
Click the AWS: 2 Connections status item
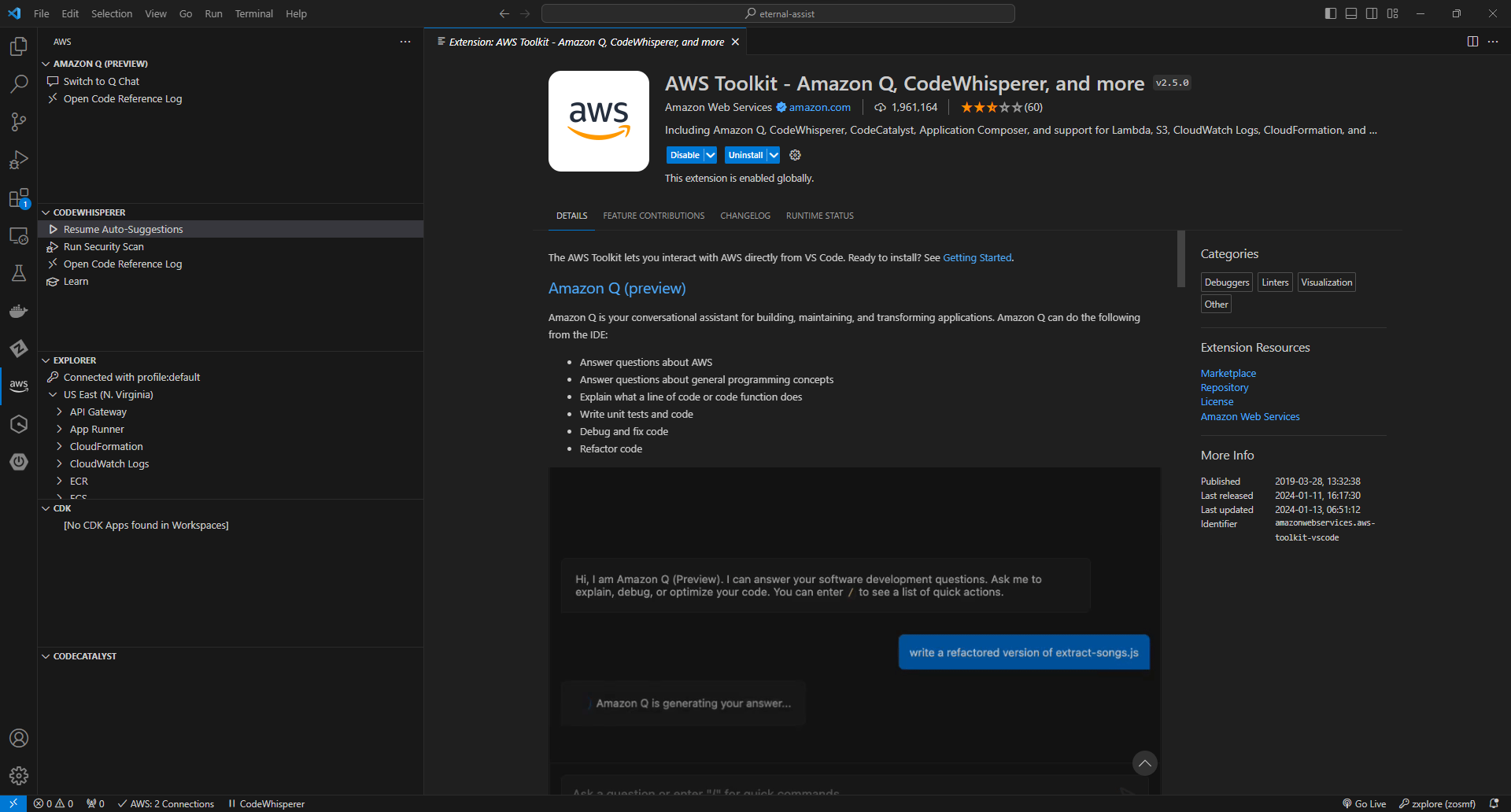click(x=166, y=803)
